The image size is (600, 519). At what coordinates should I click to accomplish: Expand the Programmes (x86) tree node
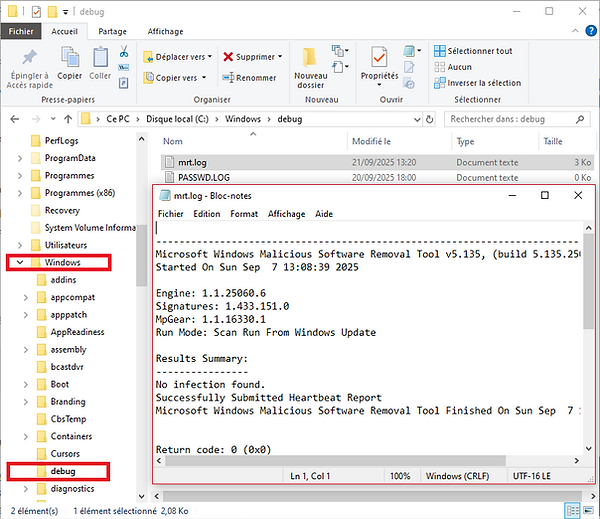[20, 193]
